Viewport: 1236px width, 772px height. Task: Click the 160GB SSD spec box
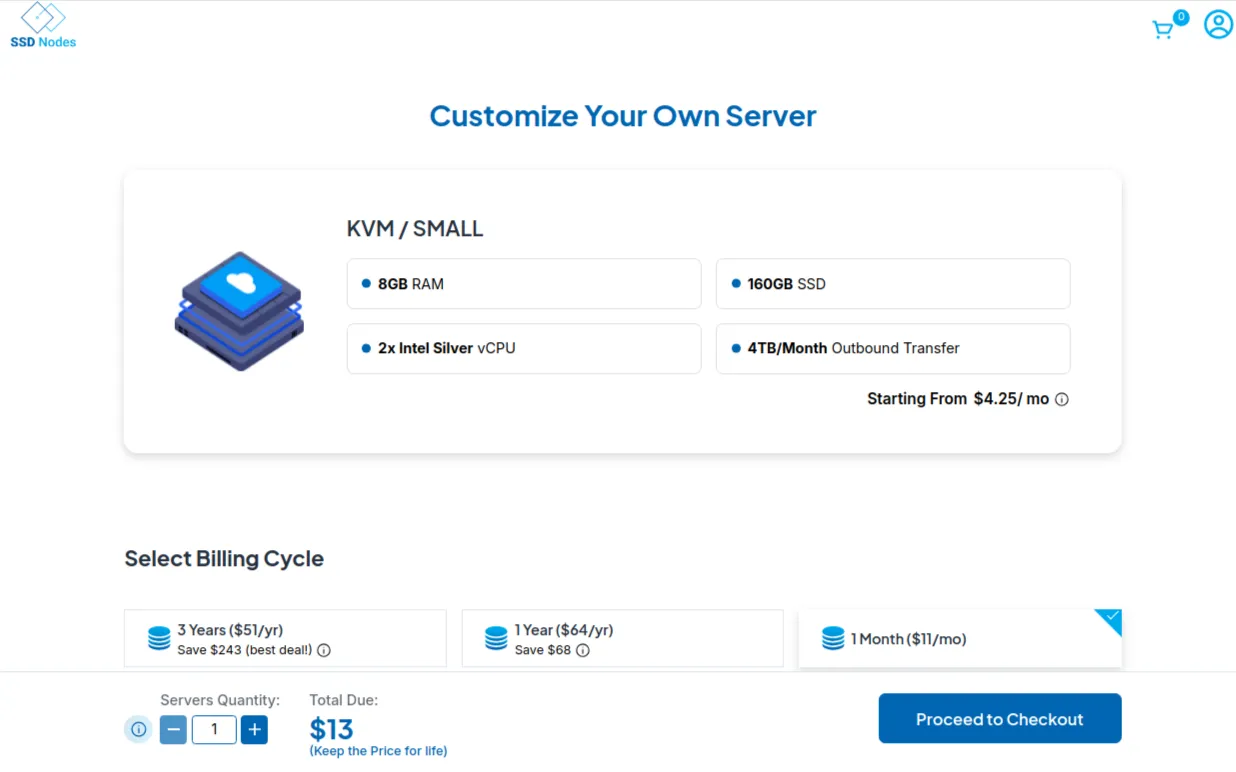pyautogui.click(x=893, y=284)
